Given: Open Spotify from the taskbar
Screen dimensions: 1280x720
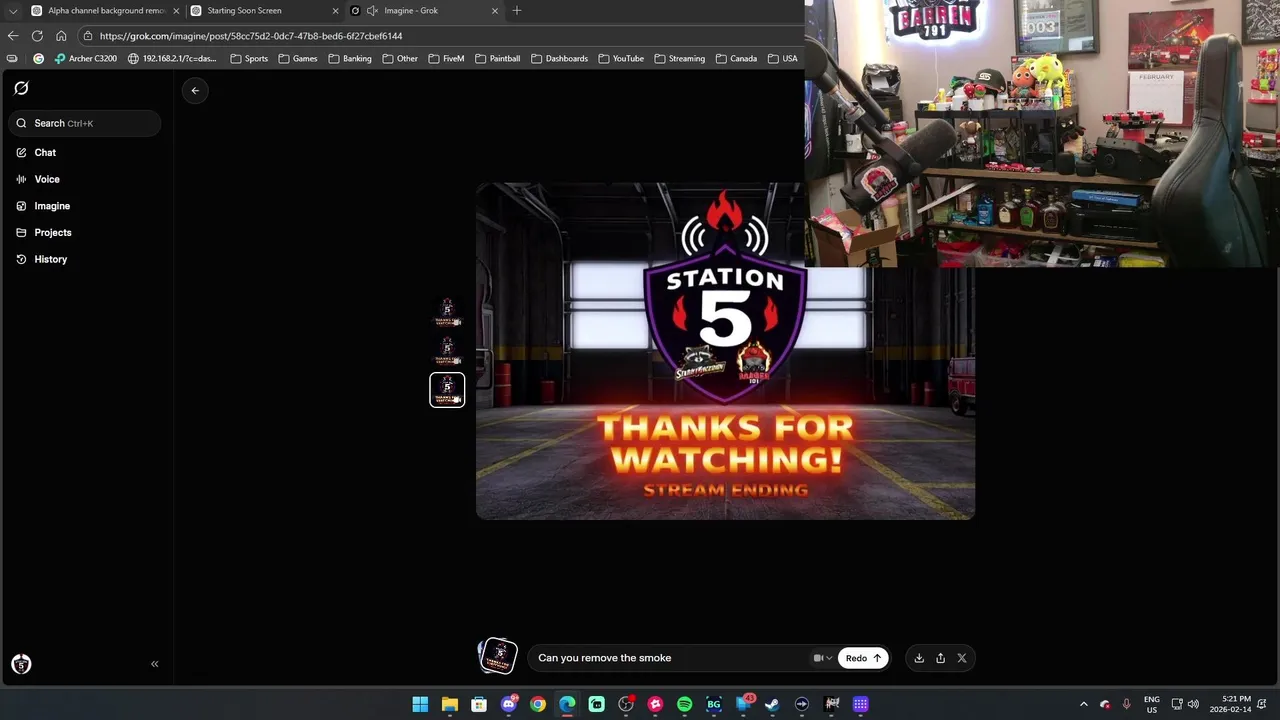Looking at the screenshot, I should (x=684, y=704).
